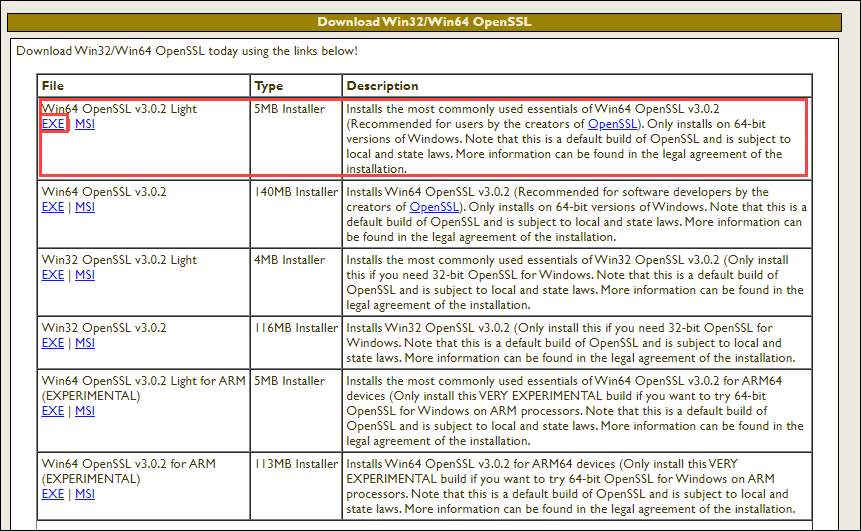Screen dimensions: 861x531
Task: Click EXE link under Win64 OpenSSL v3.0.2 140MB
Action: (x=53, y=207)
